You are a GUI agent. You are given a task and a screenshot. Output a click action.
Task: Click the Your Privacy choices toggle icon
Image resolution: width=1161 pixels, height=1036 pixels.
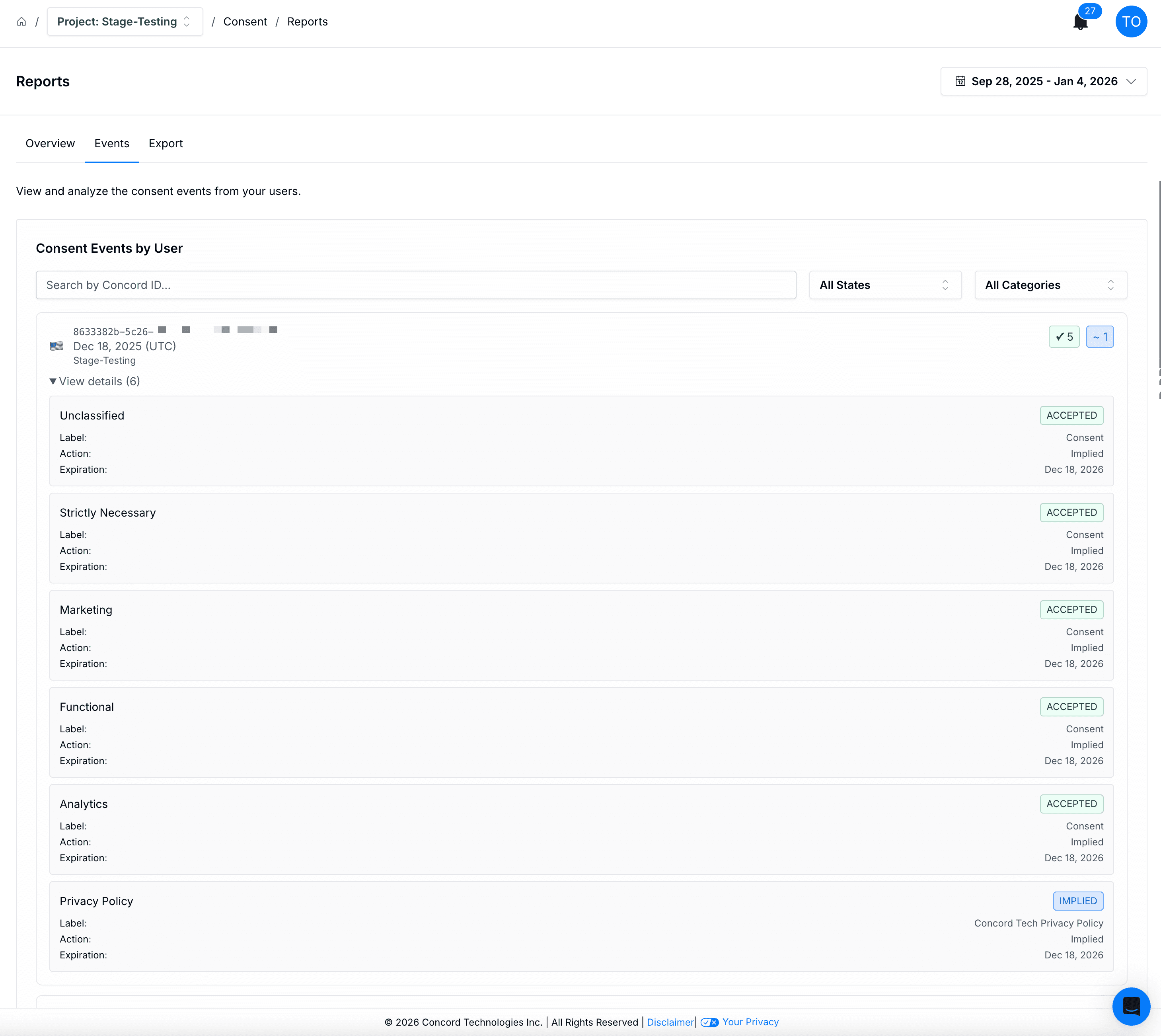[709, 1022]
